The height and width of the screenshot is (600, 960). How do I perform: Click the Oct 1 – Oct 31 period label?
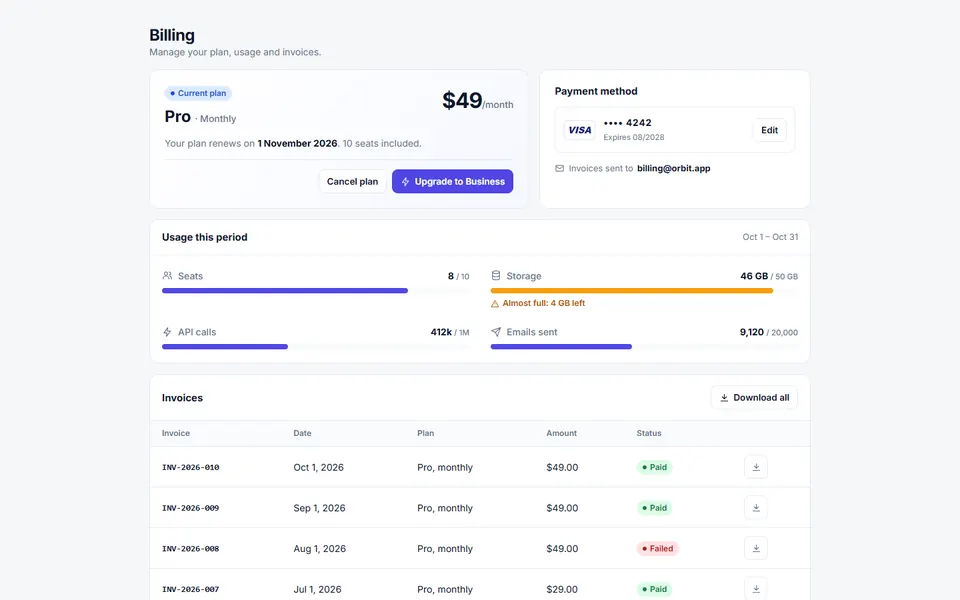coord(770,237)
